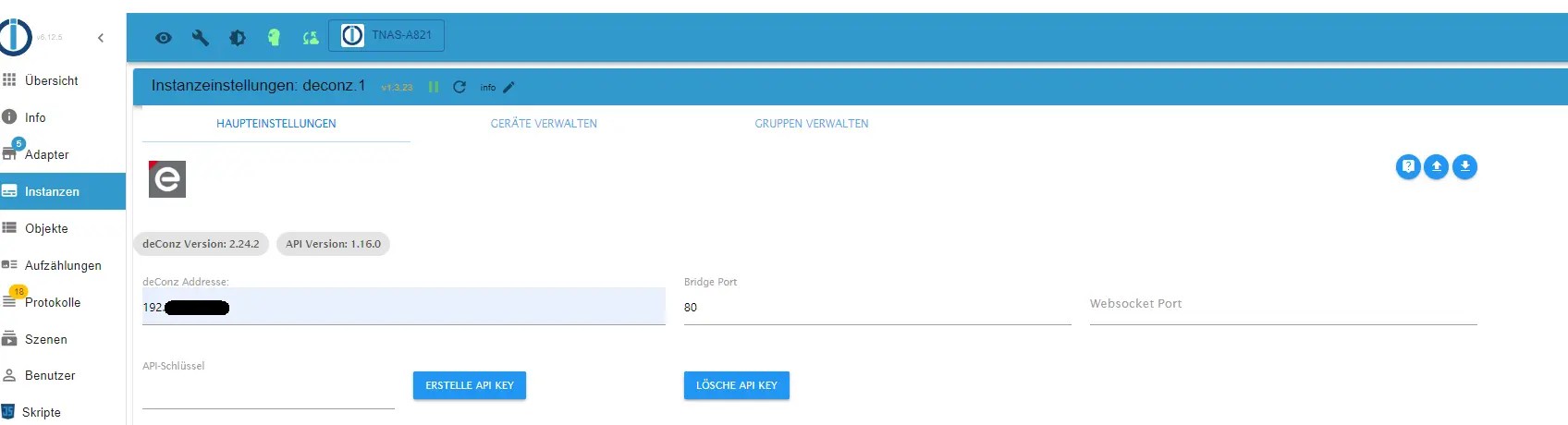Click the info label in instance header
This screenshot has width=1568, height=425.
coord(488,88)
